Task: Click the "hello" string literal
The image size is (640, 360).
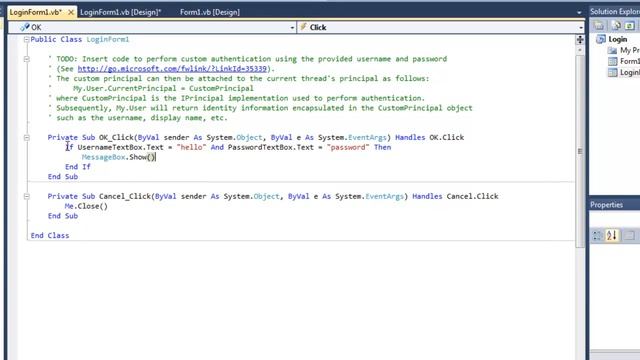Action: click(191, 147)
